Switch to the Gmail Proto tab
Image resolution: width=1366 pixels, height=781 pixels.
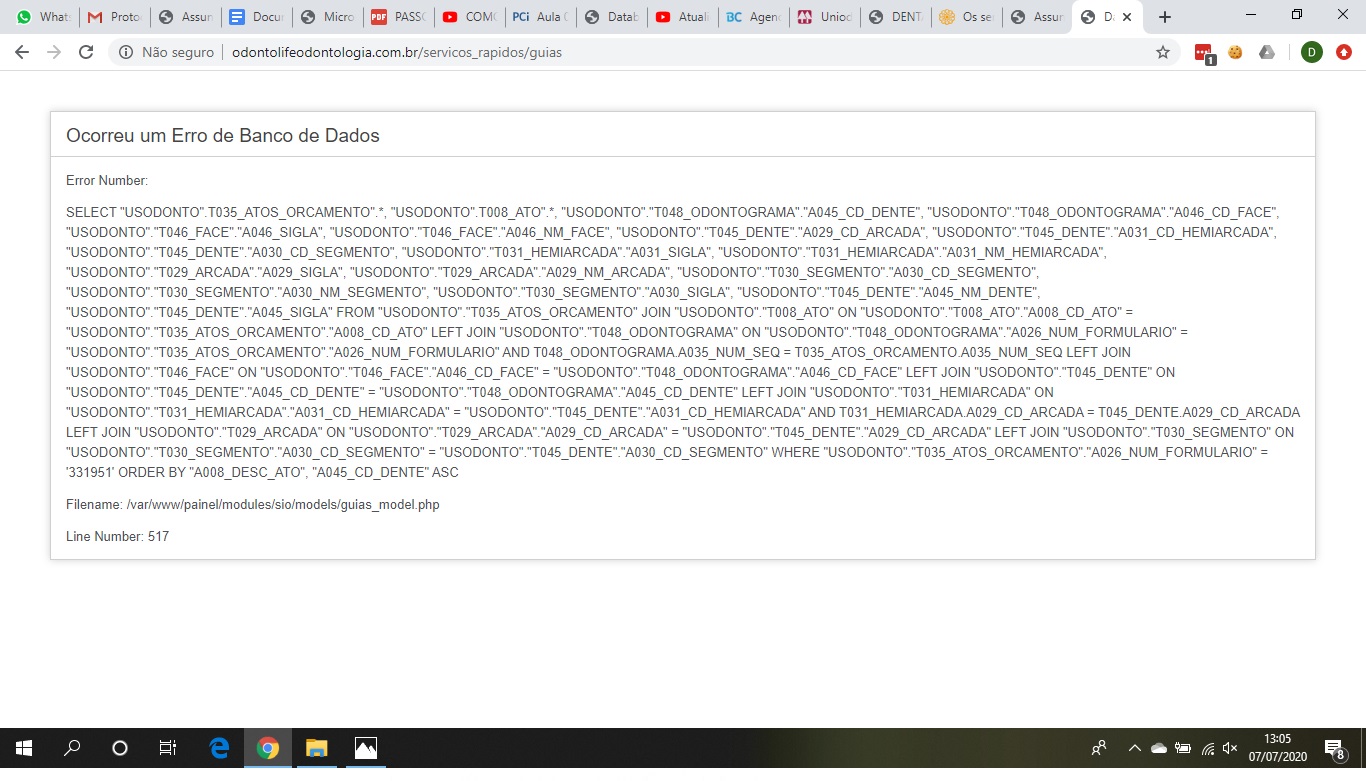click(x=113, y=17)
